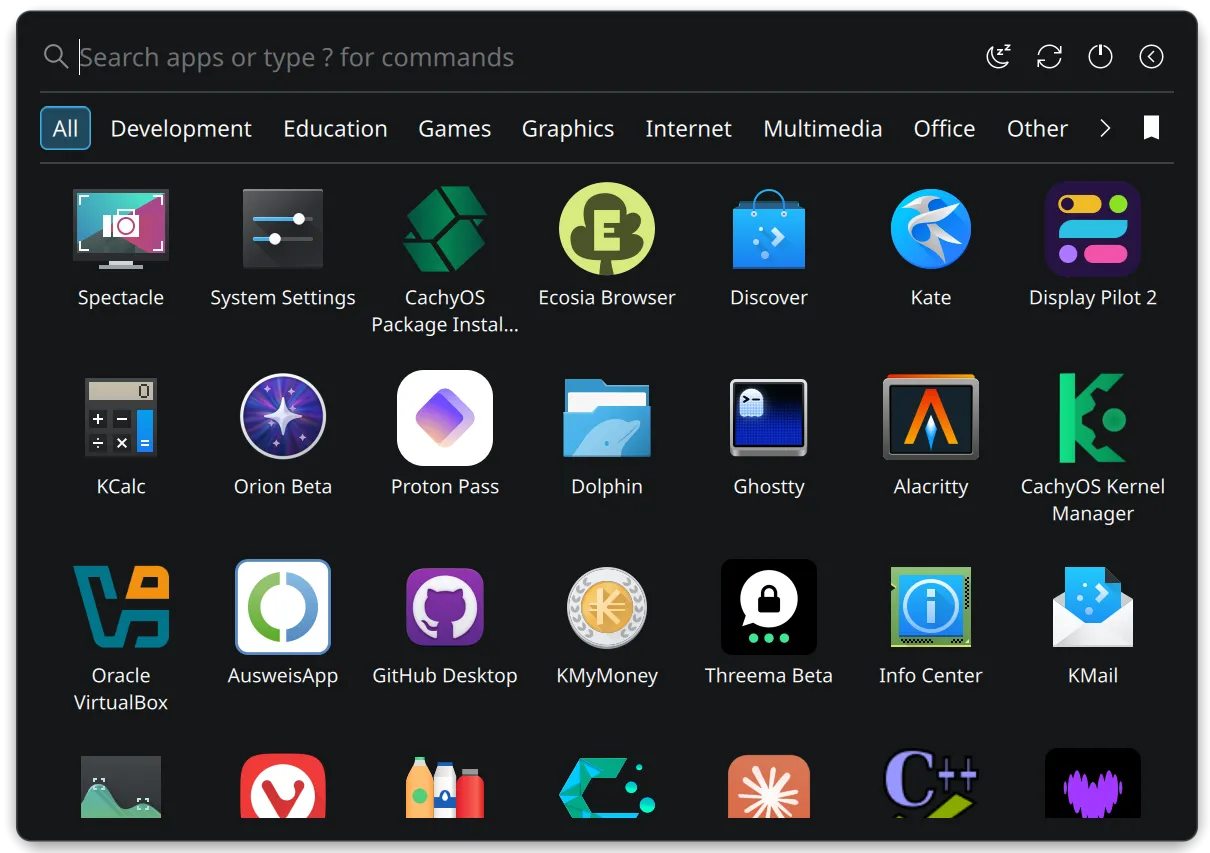Image resolution: width=1210 pixels, height=853 pixels.
Task: Switch to the Education category
Action: [x=335, y=128]
